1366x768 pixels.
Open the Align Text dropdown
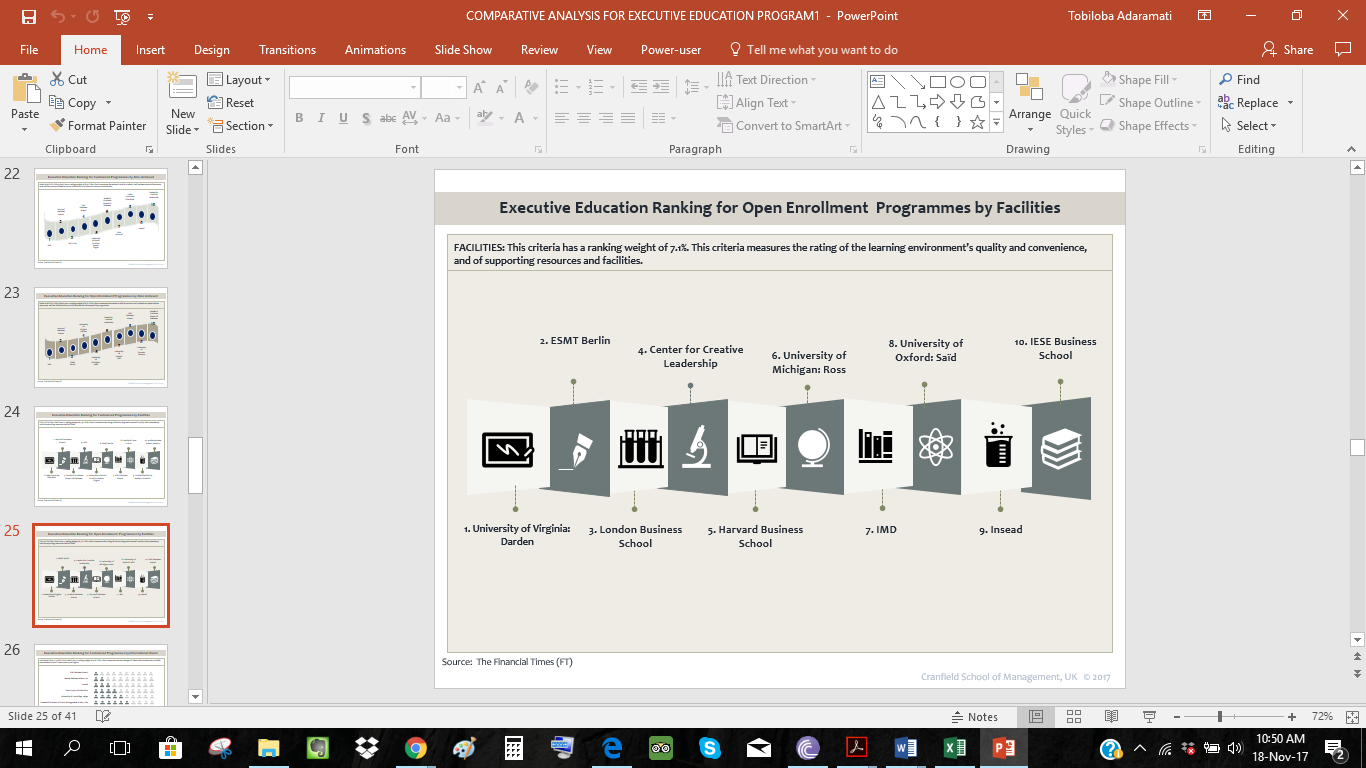tap(758, 103)
